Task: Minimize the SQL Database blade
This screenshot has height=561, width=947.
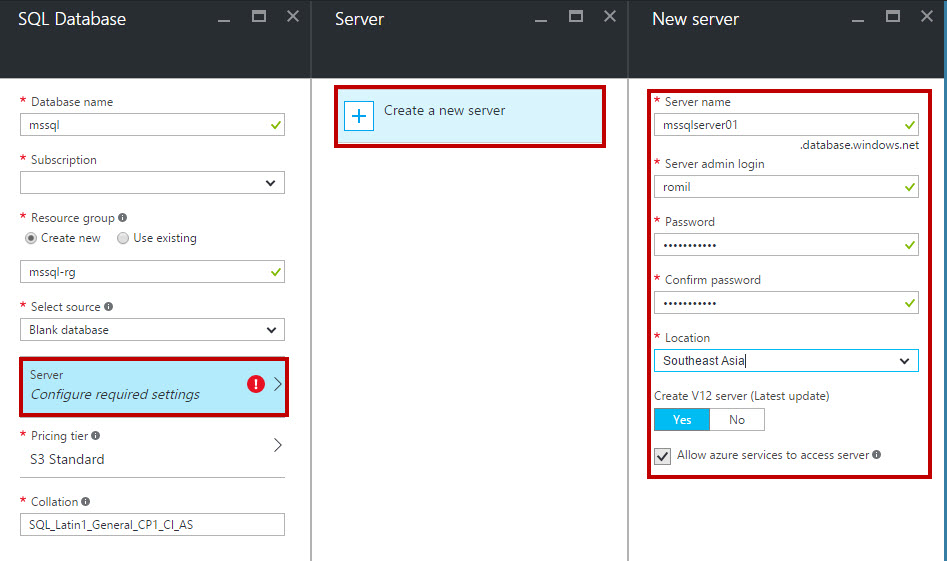Action: pos(224,21)
